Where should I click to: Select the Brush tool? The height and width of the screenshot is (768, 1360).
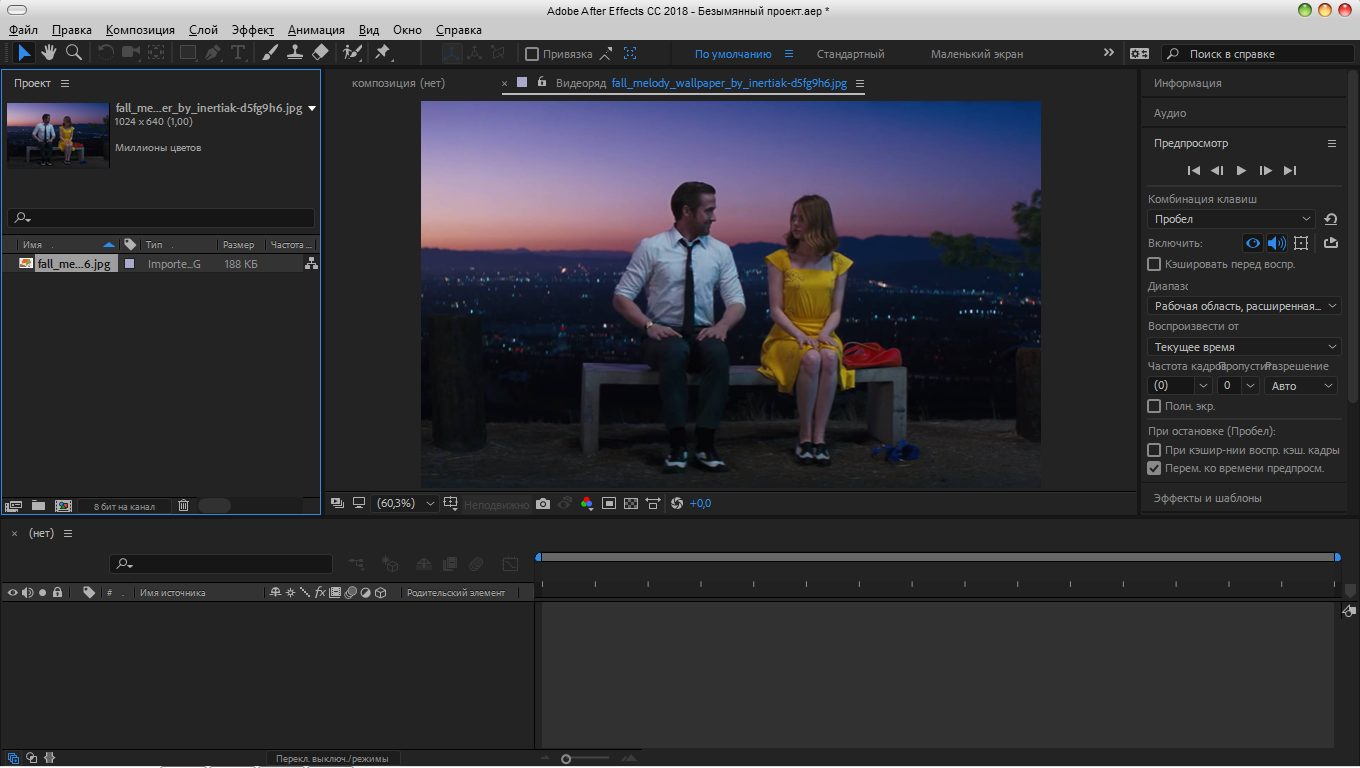(x=271, y=53)
